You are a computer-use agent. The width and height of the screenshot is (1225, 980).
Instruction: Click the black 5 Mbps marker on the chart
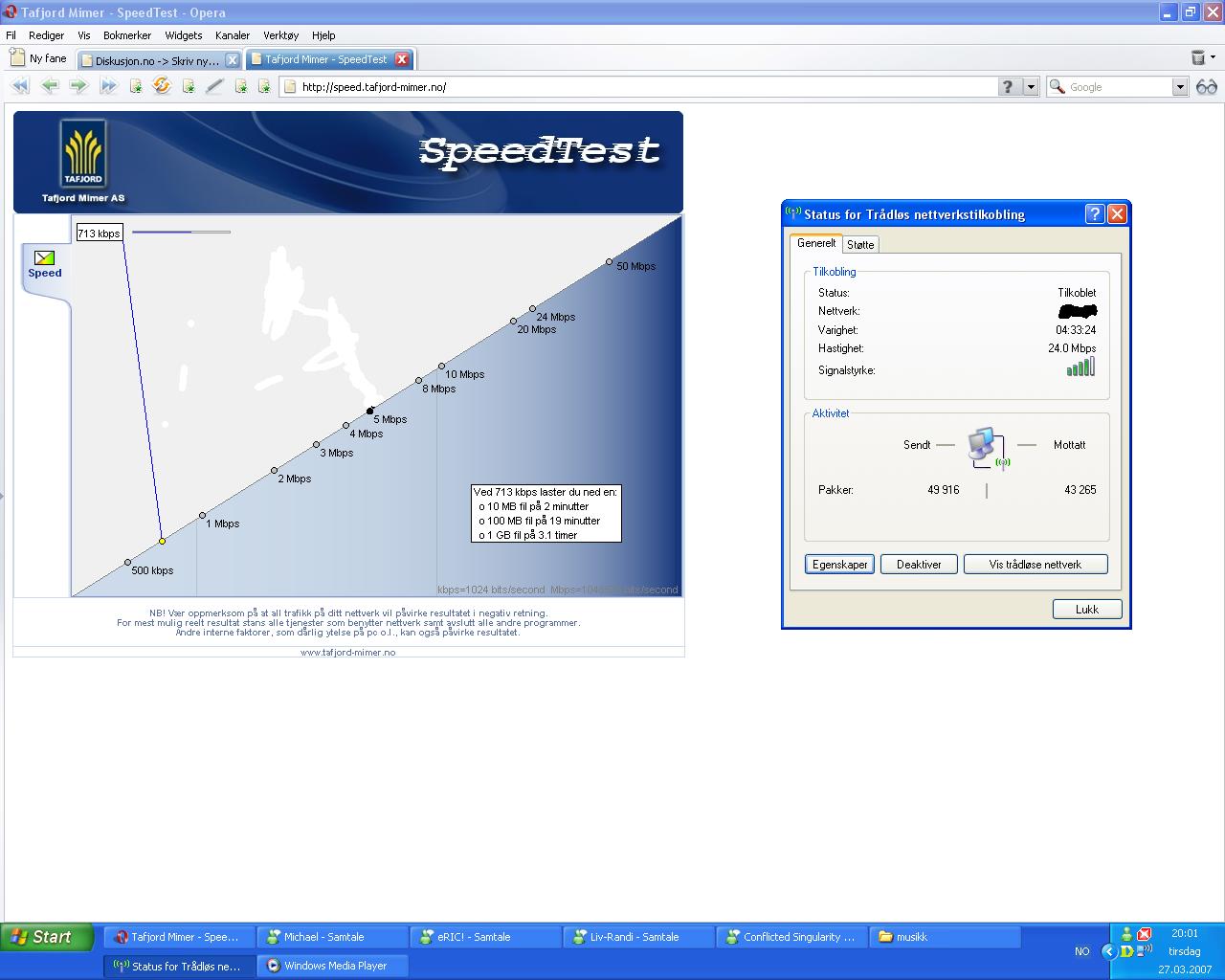pos(370,411)
